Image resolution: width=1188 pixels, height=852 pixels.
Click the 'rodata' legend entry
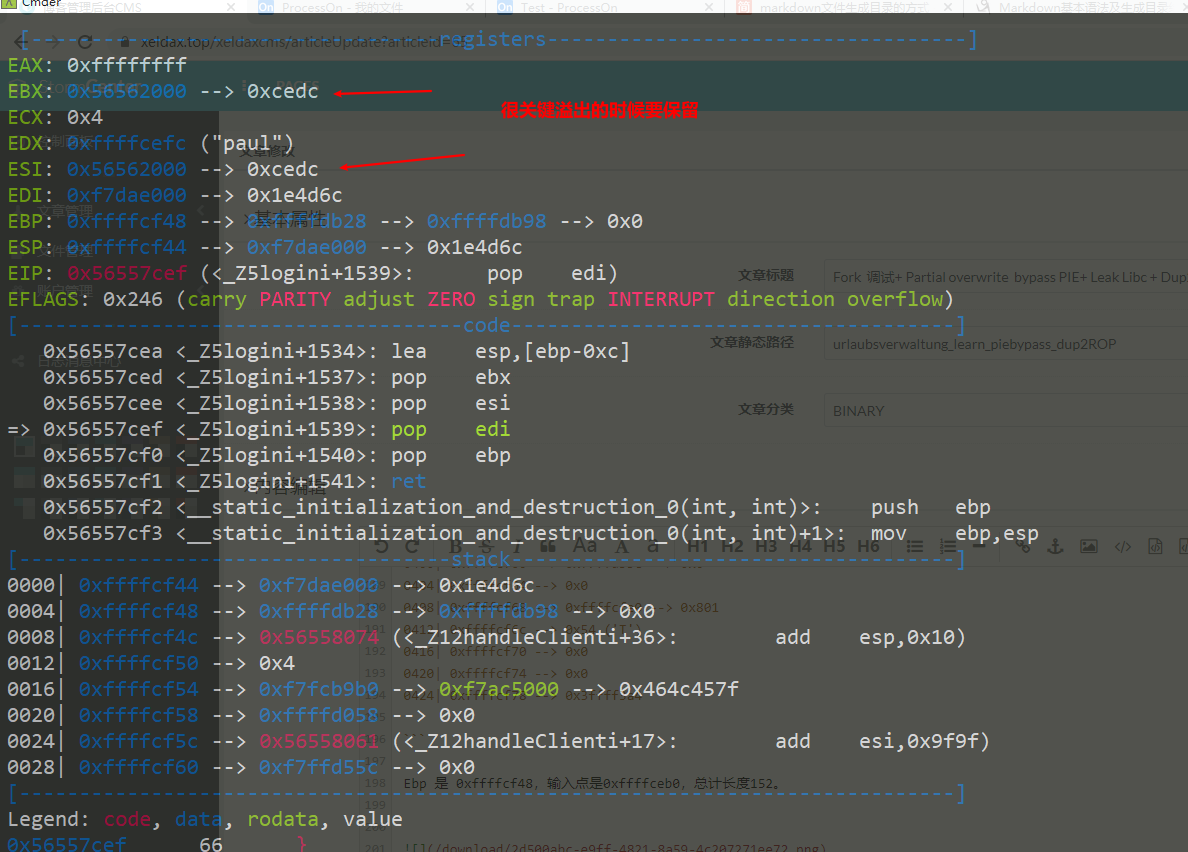pos(283,819)
